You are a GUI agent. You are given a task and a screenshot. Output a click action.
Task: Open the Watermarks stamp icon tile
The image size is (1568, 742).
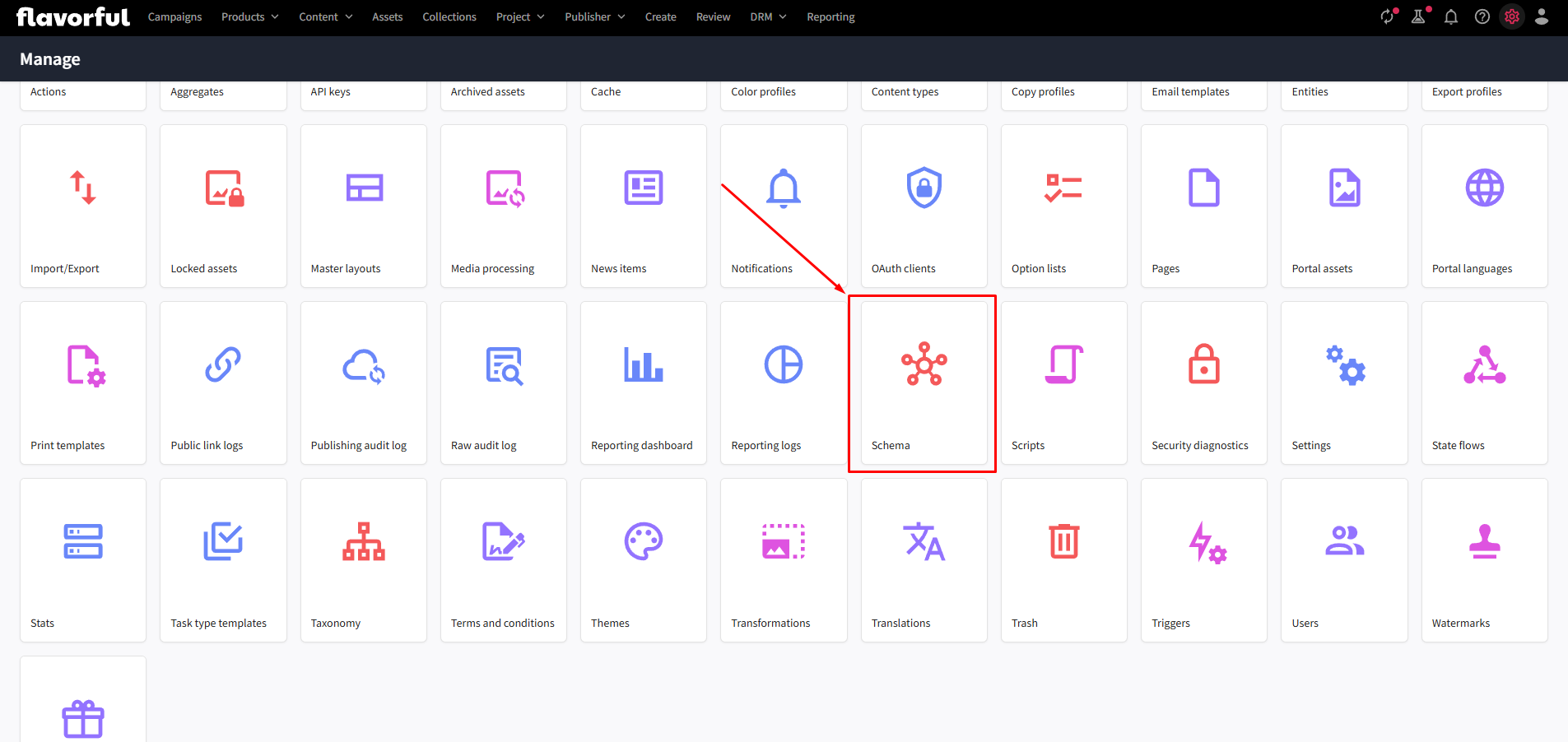coord(1484,541)
